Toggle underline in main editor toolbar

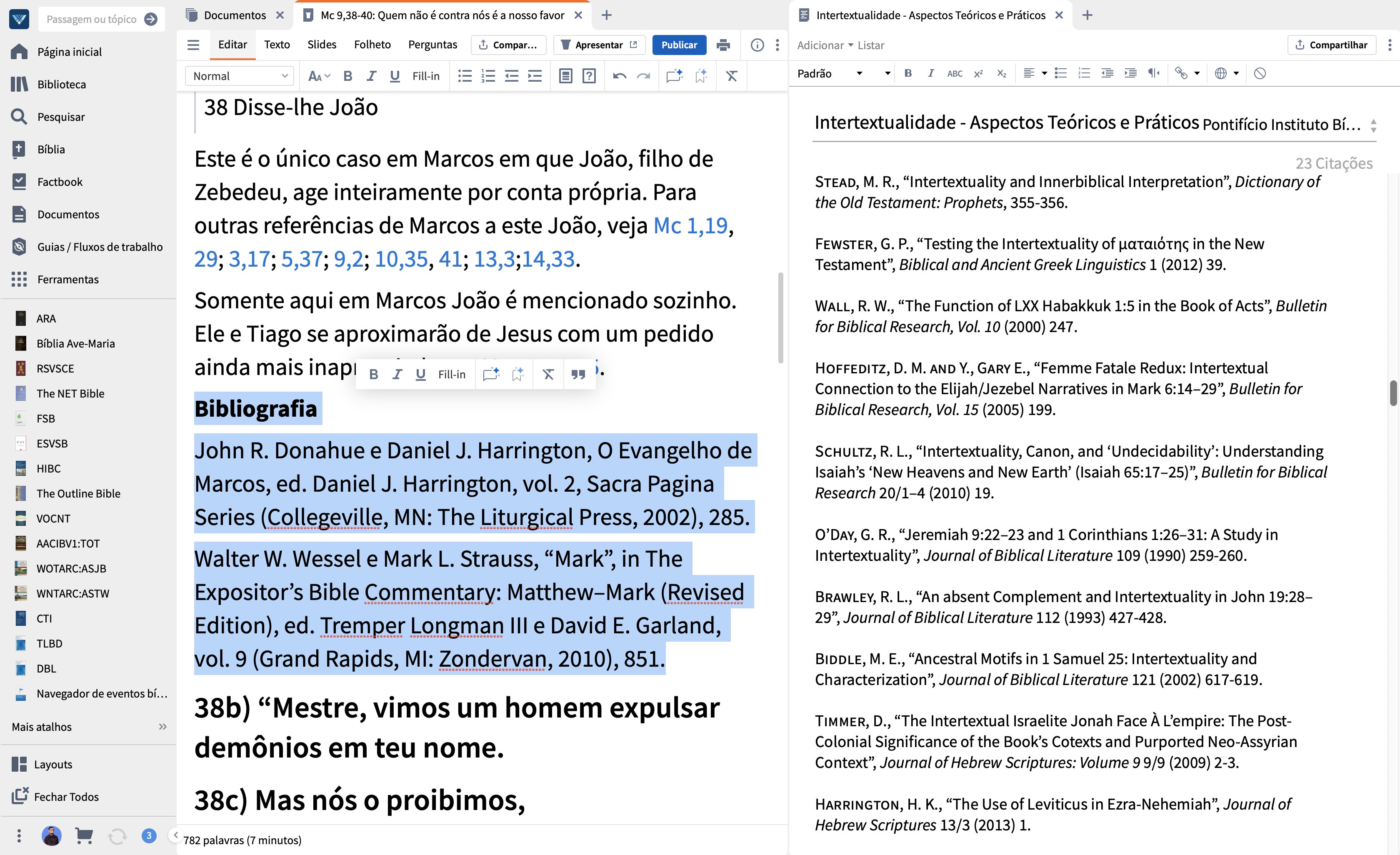pyautogui.click(x=394, y=75)
